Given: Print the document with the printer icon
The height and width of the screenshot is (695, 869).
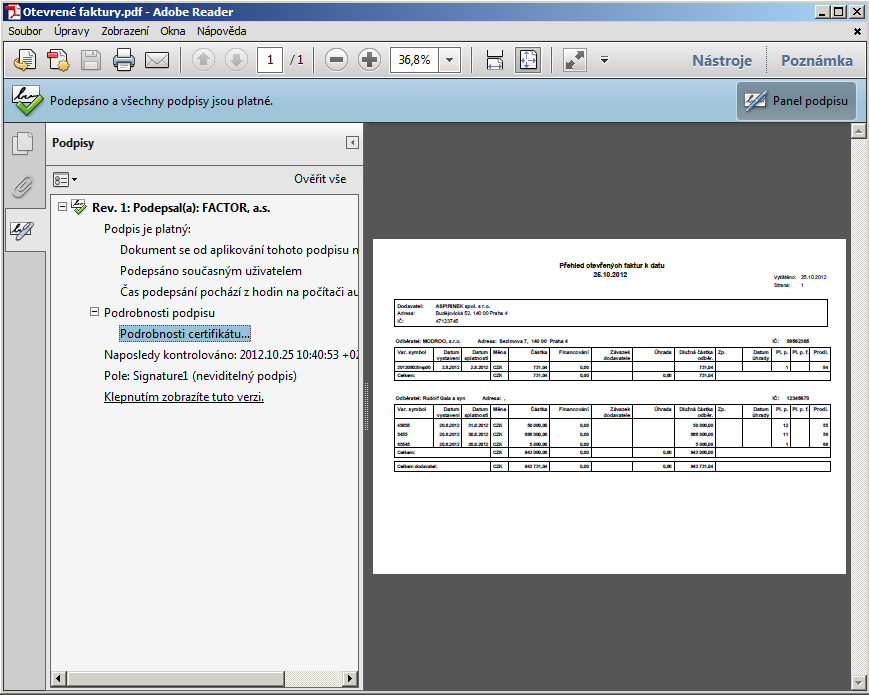Looking at the screenshot, I should tap(124, 60).
